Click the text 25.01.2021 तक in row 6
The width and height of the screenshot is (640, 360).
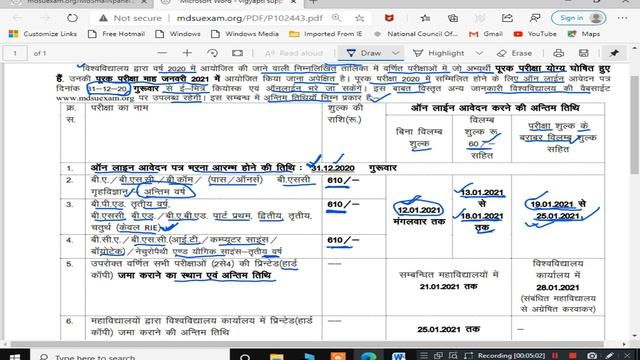tap(449, 329)
